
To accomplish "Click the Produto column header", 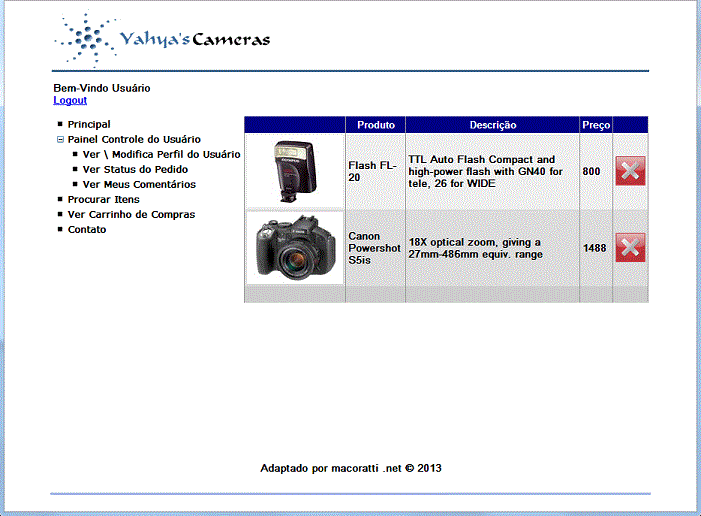I will coord(376,125).
